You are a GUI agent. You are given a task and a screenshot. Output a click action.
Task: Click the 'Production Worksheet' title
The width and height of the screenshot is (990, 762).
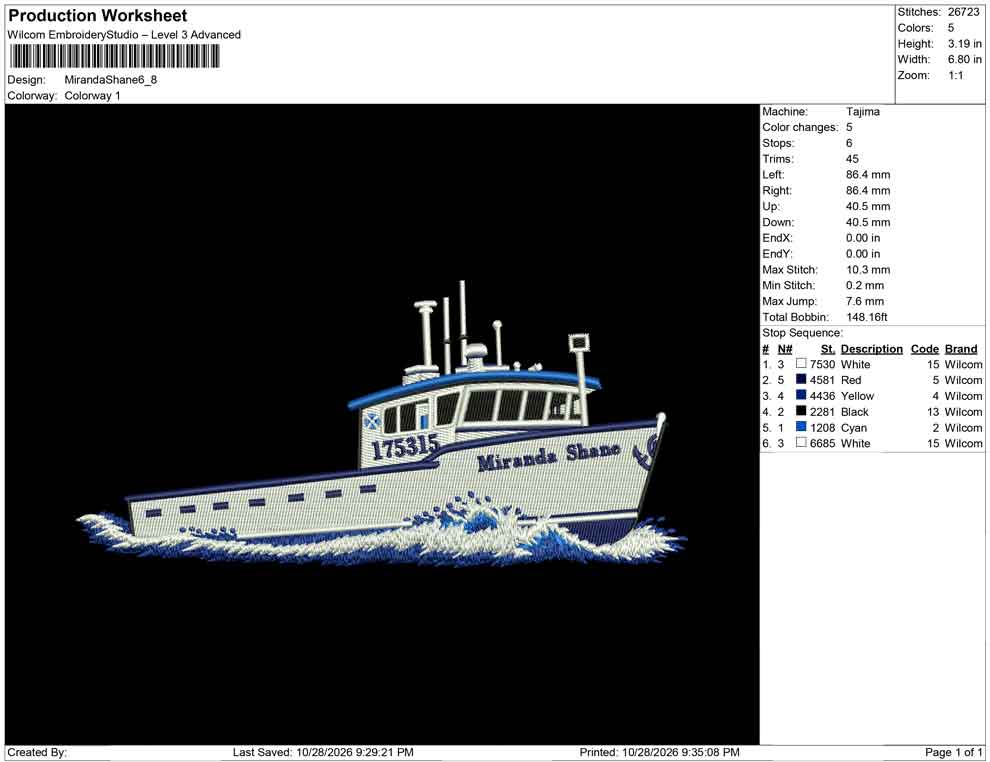tap(98, 16)
